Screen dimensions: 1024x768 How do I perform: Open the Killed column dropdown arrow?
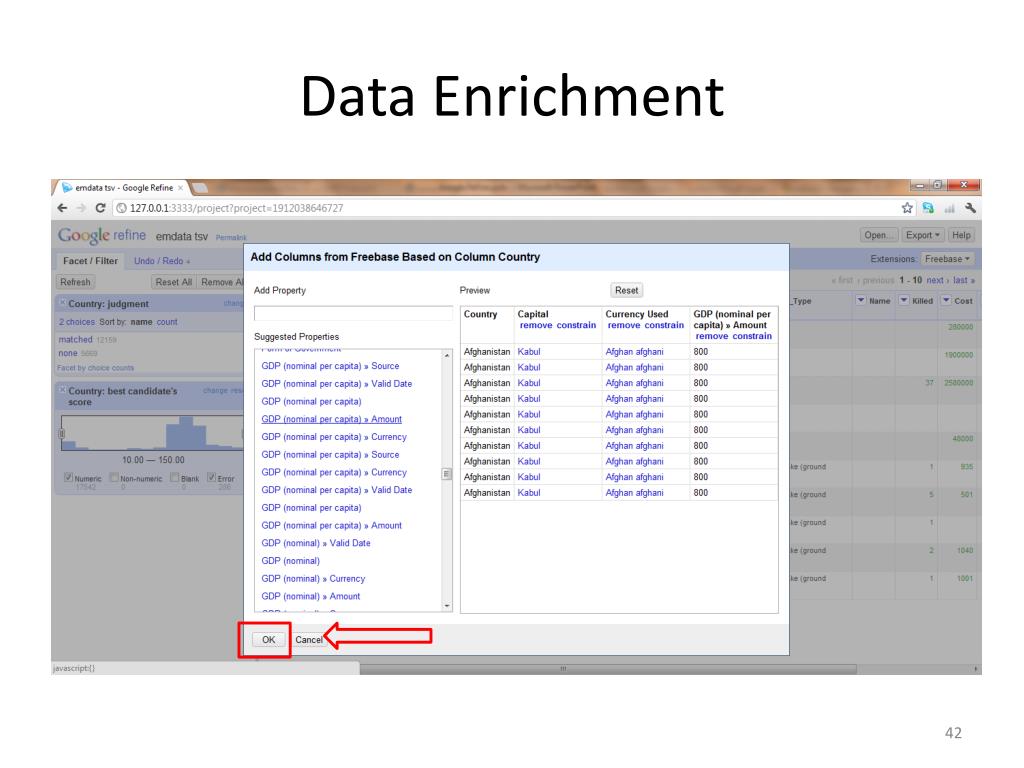[904, 300]
